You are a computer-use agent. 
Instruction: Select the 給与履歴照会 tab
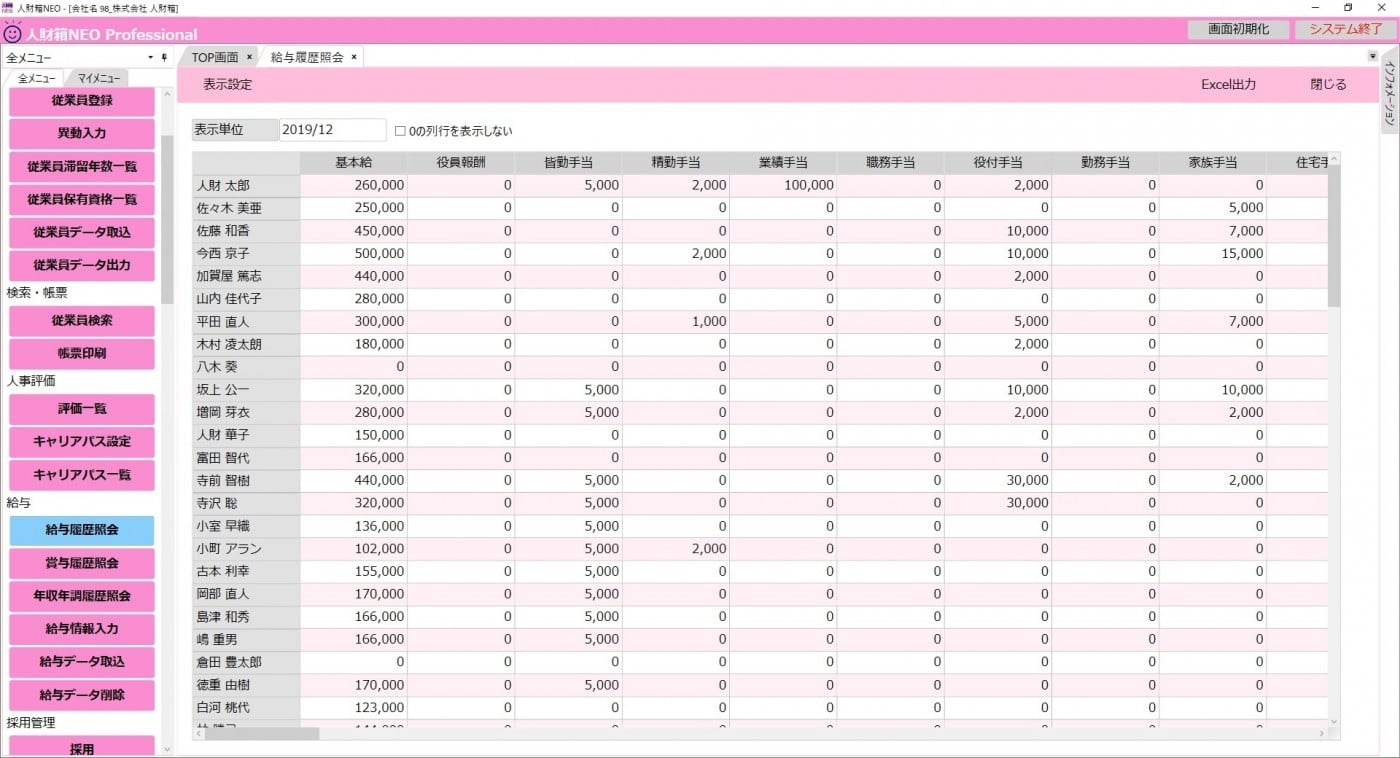[x=307, y=57]
